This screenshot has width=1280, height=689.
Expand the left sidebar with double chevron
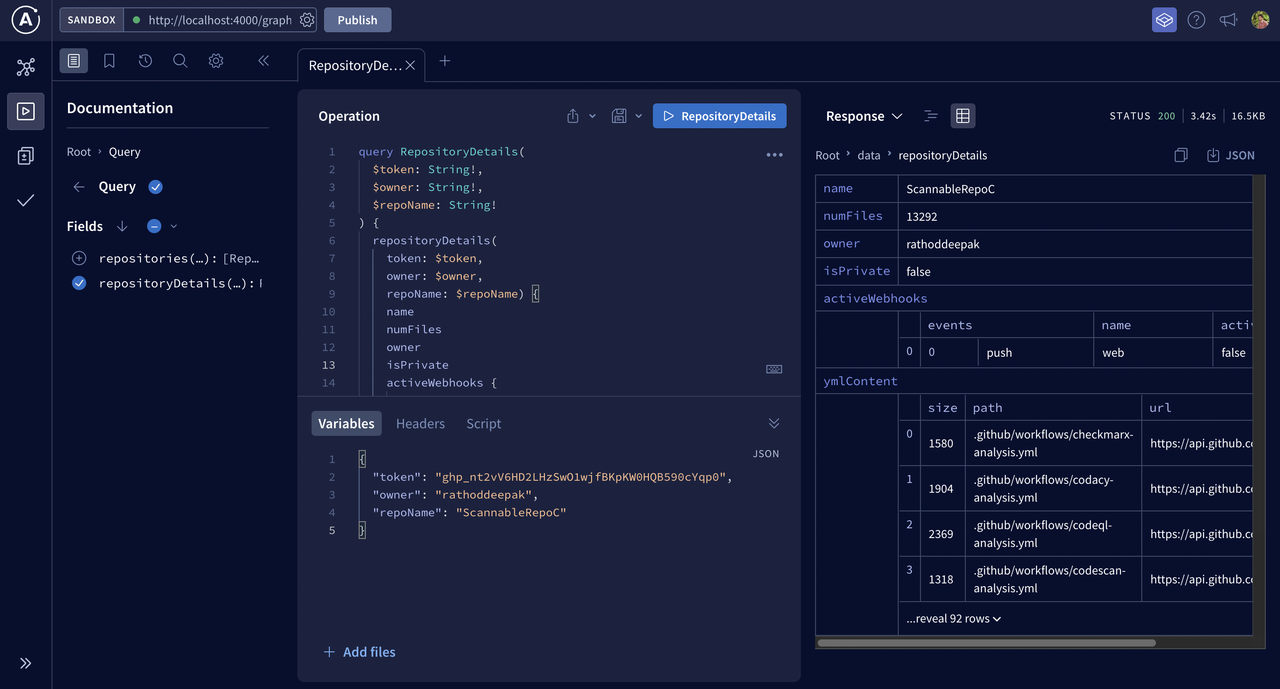click(26, 663)
